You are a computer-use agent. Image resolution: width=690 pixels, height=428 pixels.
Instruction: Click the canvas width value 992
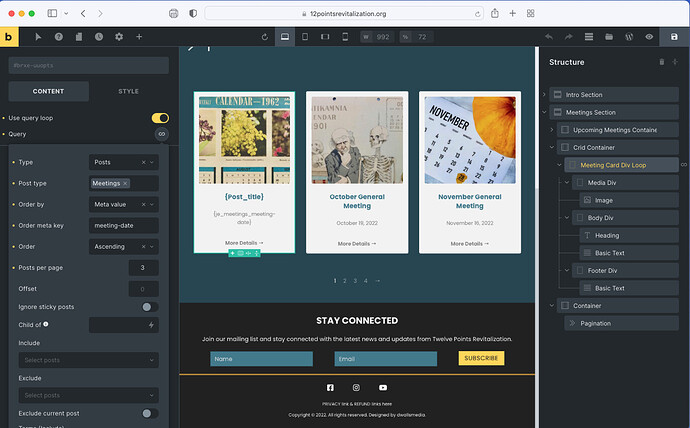(x=383, y=37)
